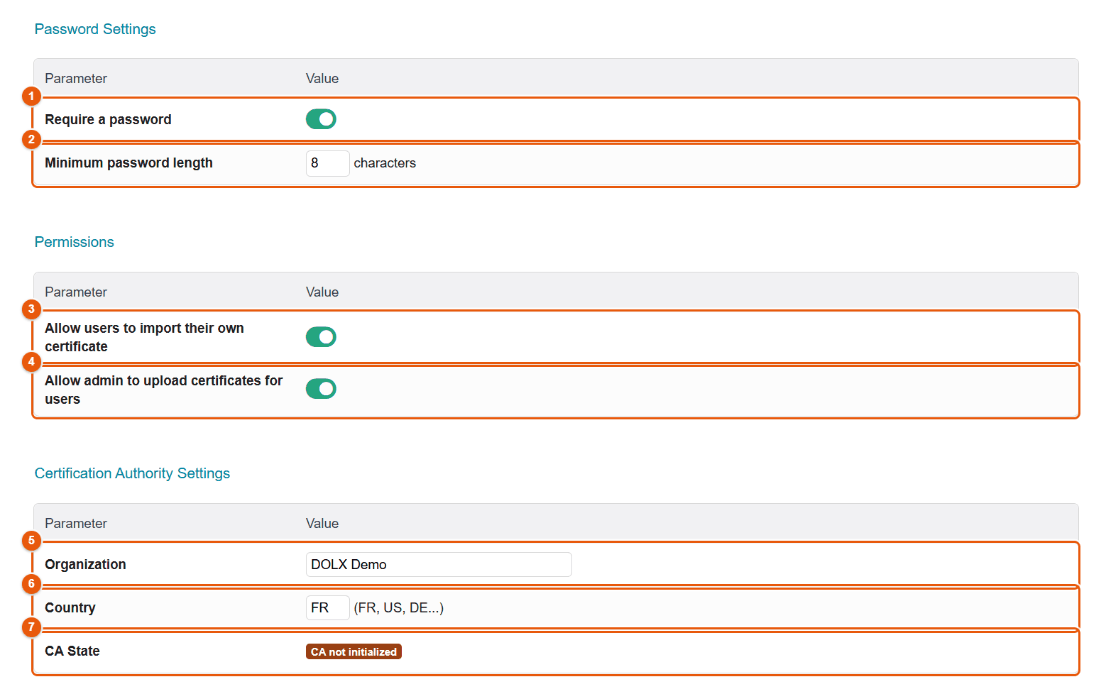Screen dimensions: 1106x694
Task: Click the Country code input field
Action: click(x=327, y=607)
